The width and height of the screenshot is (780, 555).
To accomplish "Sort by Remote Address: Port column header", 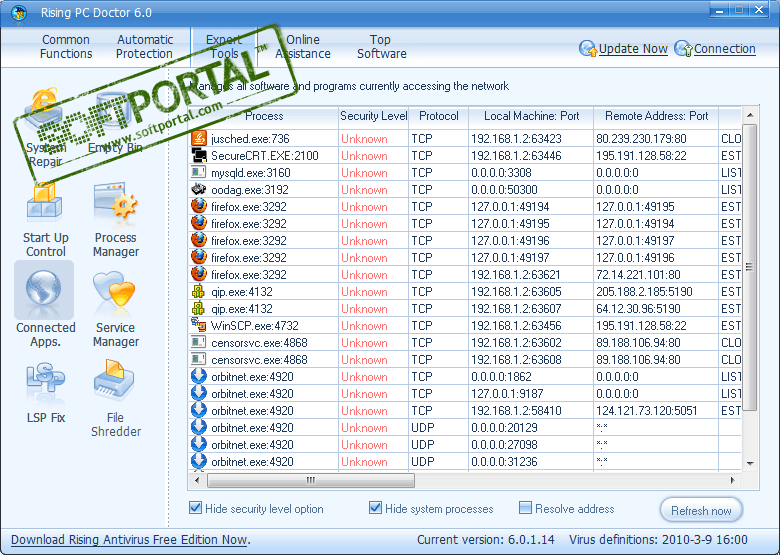I will [656, 116].
